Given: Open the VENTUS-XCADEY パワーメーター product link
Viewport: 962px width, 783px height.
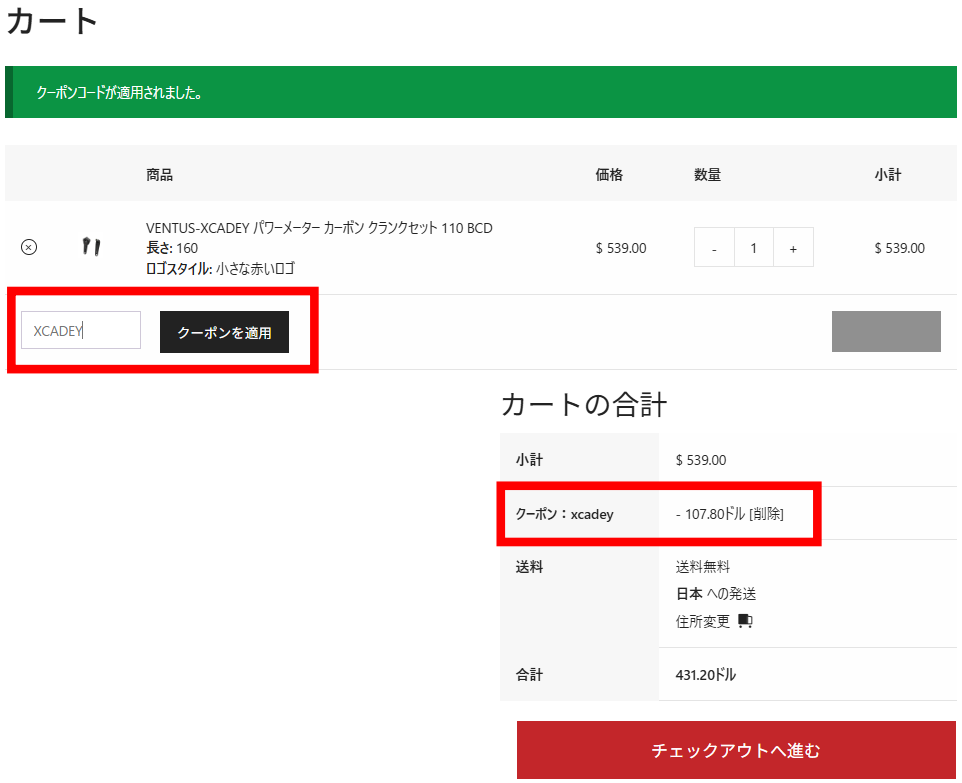Looking at the screenshot, I should click(x=319, y=228).
